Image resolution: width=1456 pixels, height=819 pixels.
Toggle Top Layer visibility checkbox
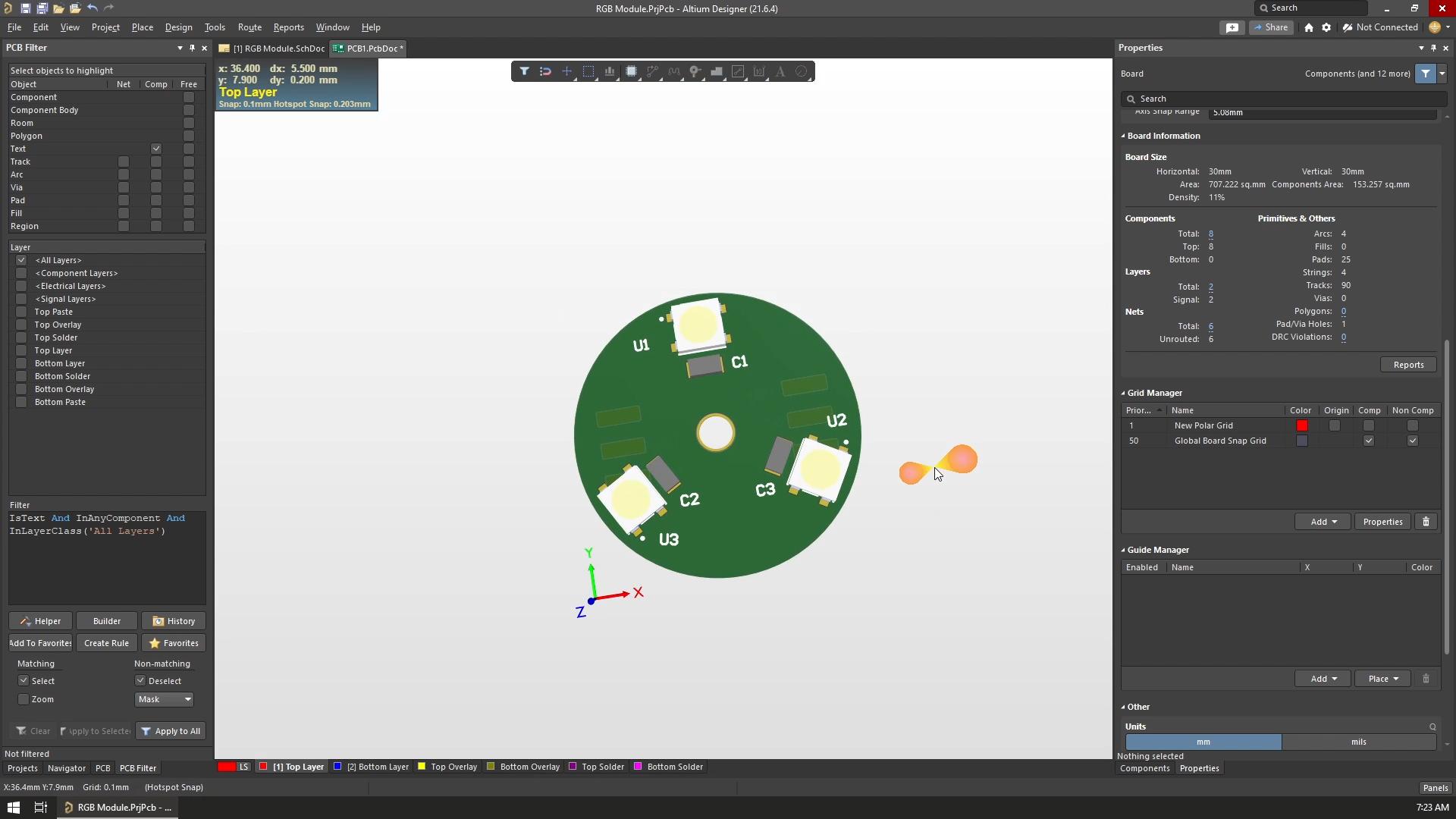[x=20, y=350]
